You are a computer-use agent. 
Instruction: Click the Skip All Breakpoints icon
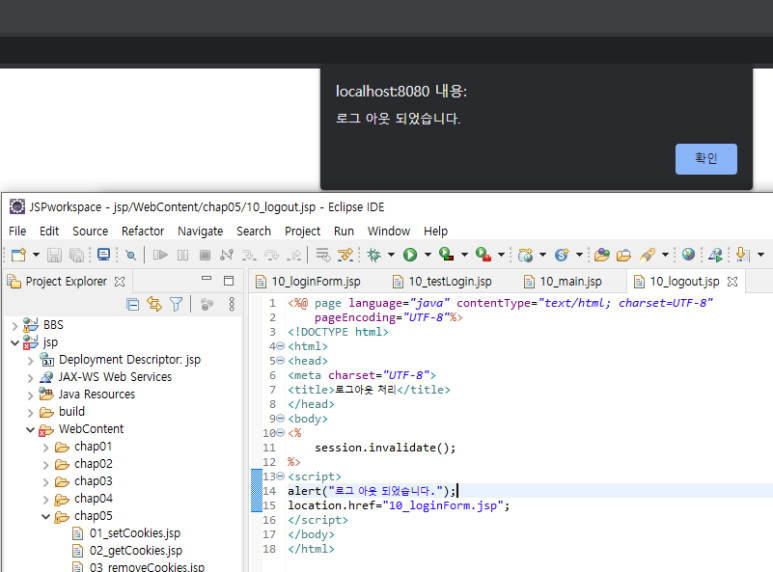click(x=131, y=255)
